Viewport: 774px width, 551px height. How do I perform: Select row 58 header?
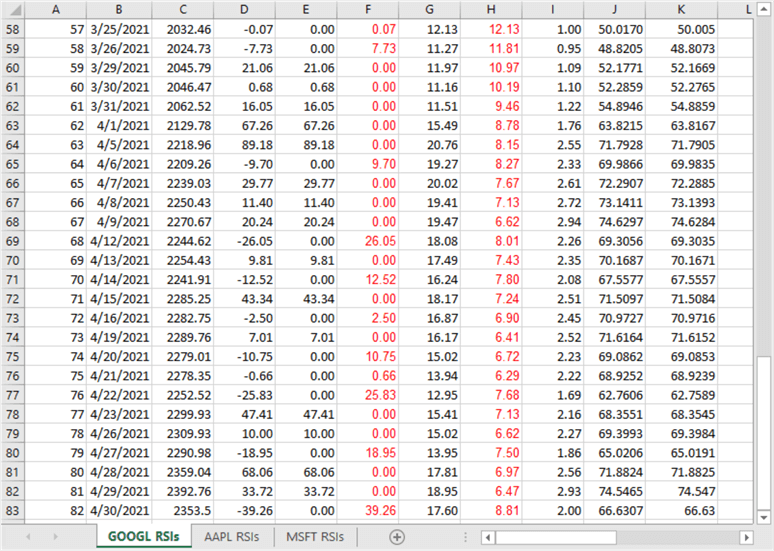point(12,29)
